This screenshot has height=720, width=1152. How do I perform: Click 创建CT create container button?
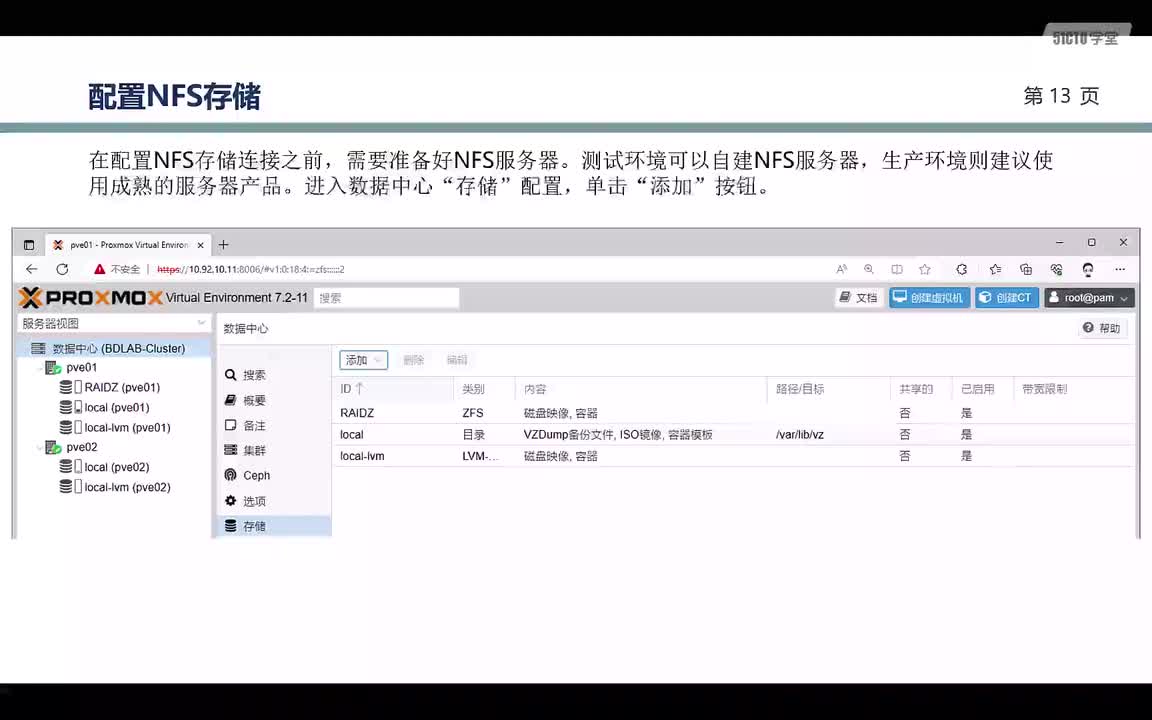(x=1007, y=298)
